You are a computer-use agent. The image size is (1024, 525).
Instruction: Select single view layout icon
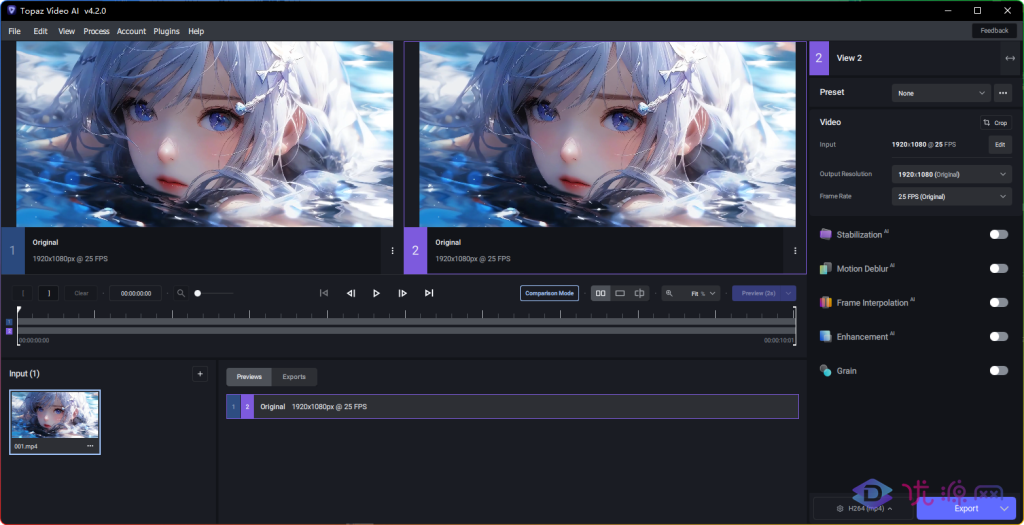(620, 293)
